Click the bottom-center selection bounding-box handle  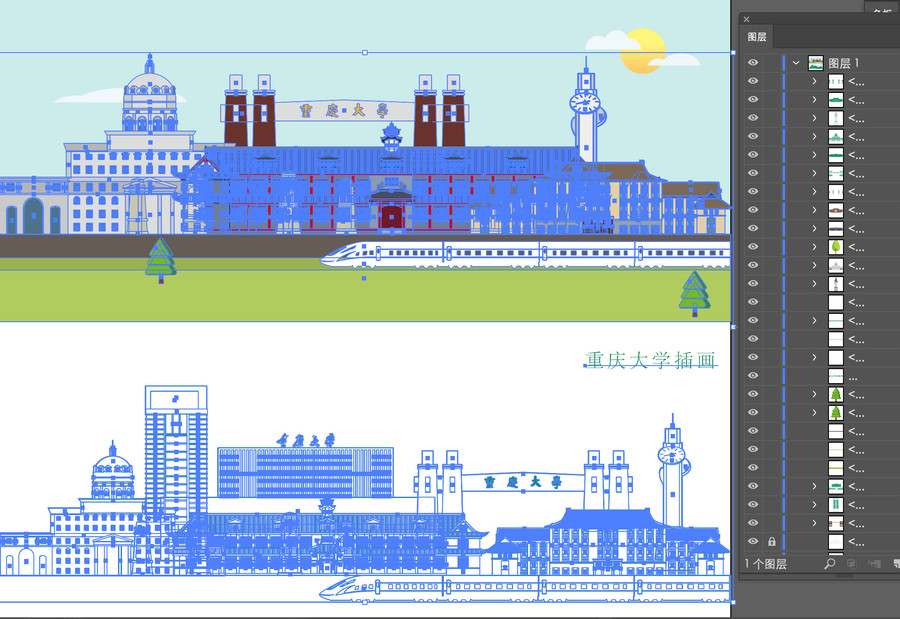click(365, 602)
